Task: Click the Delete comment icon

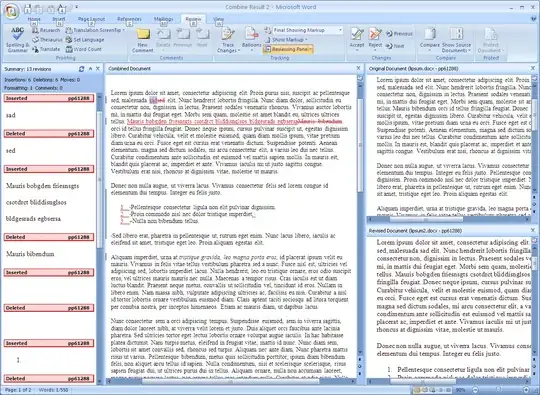Action: [163, 34]
